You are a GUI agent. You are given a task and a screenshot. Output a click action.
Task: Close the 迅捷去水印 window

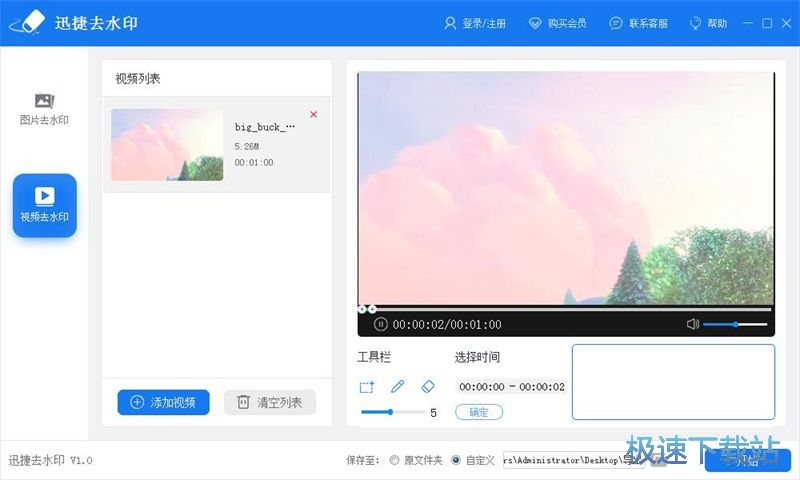tap(786, 23)
